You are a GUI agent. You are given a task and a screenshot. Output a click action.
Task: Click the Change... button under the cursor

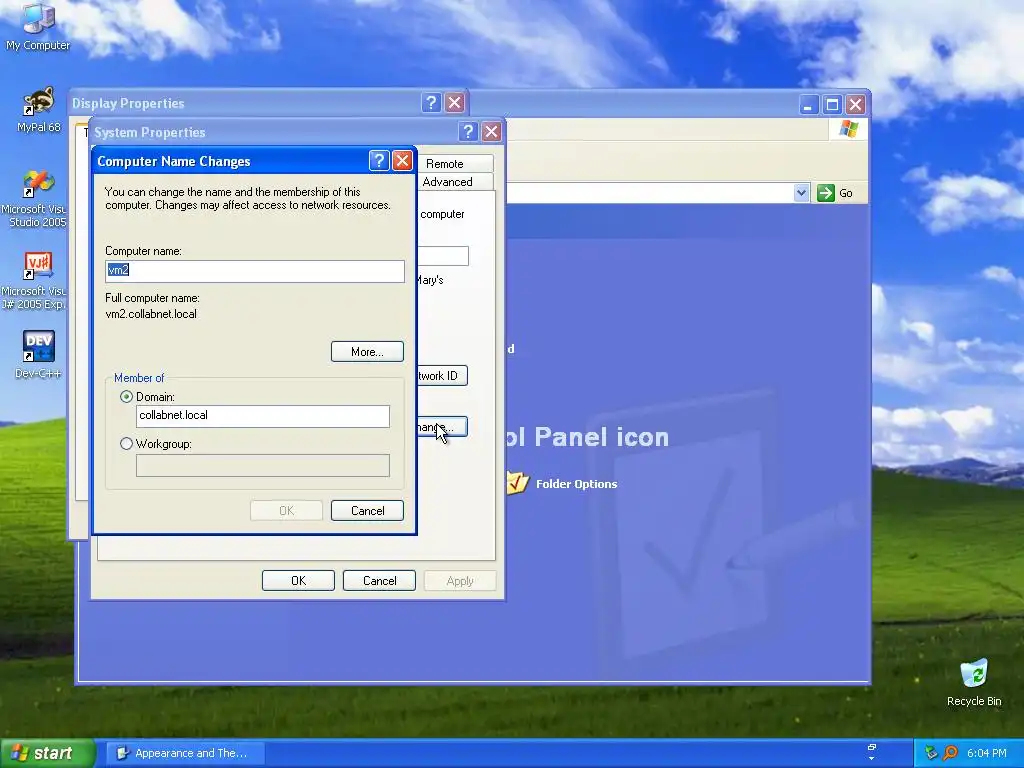point(442,427)
